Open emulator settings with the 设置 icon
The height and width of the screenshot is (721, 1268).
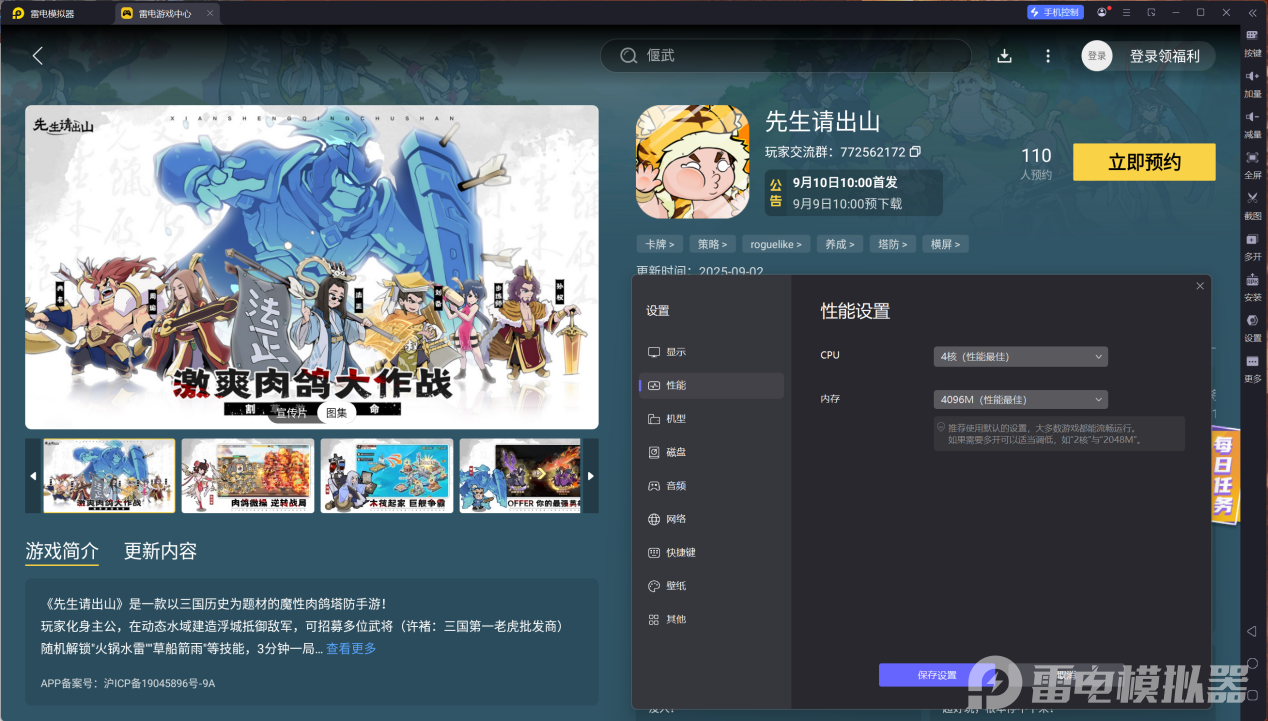pyautogui.click(x=1252, y=327)
